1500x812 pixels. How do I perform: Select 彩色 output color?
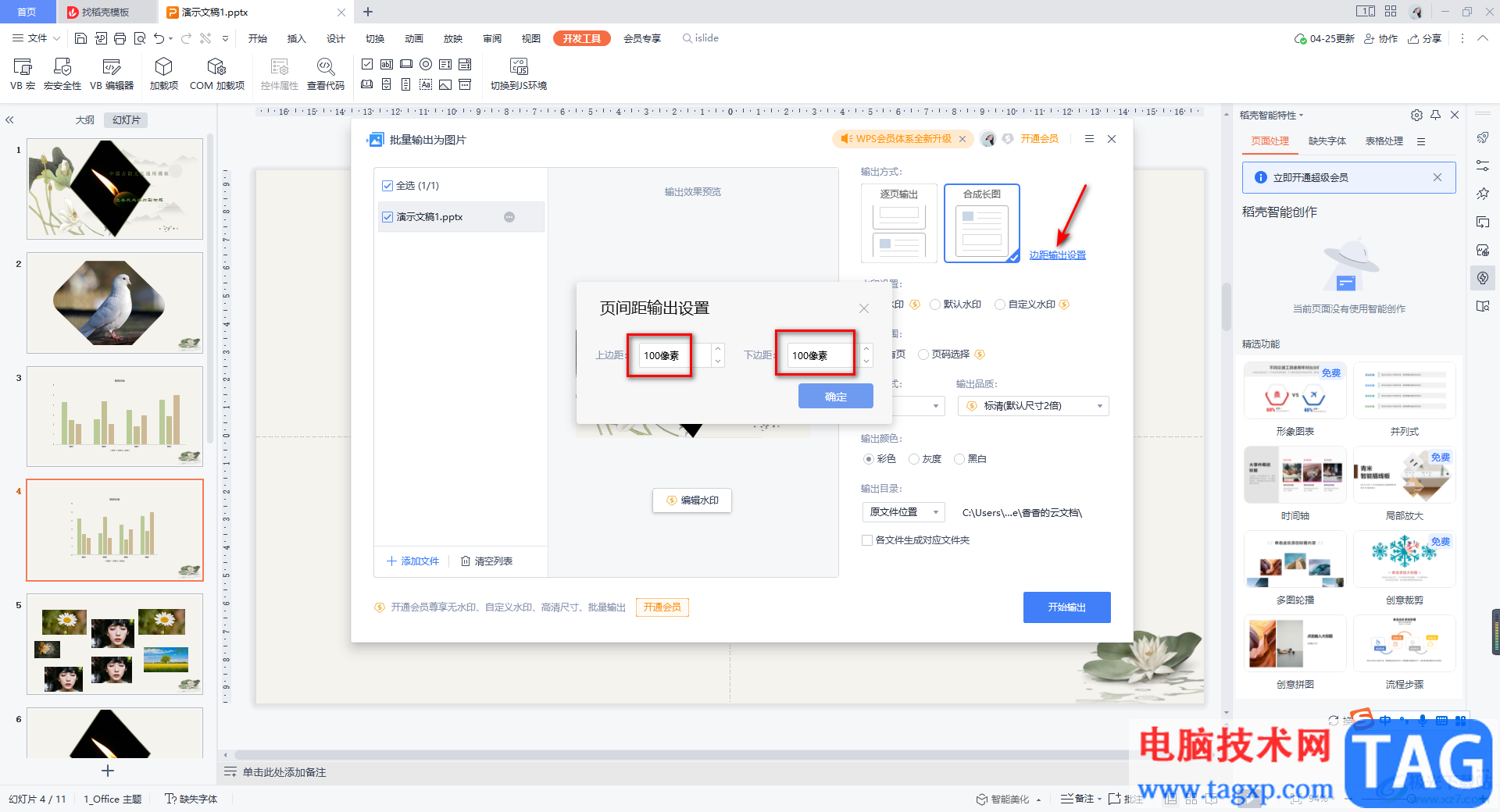tap(869, 459)
